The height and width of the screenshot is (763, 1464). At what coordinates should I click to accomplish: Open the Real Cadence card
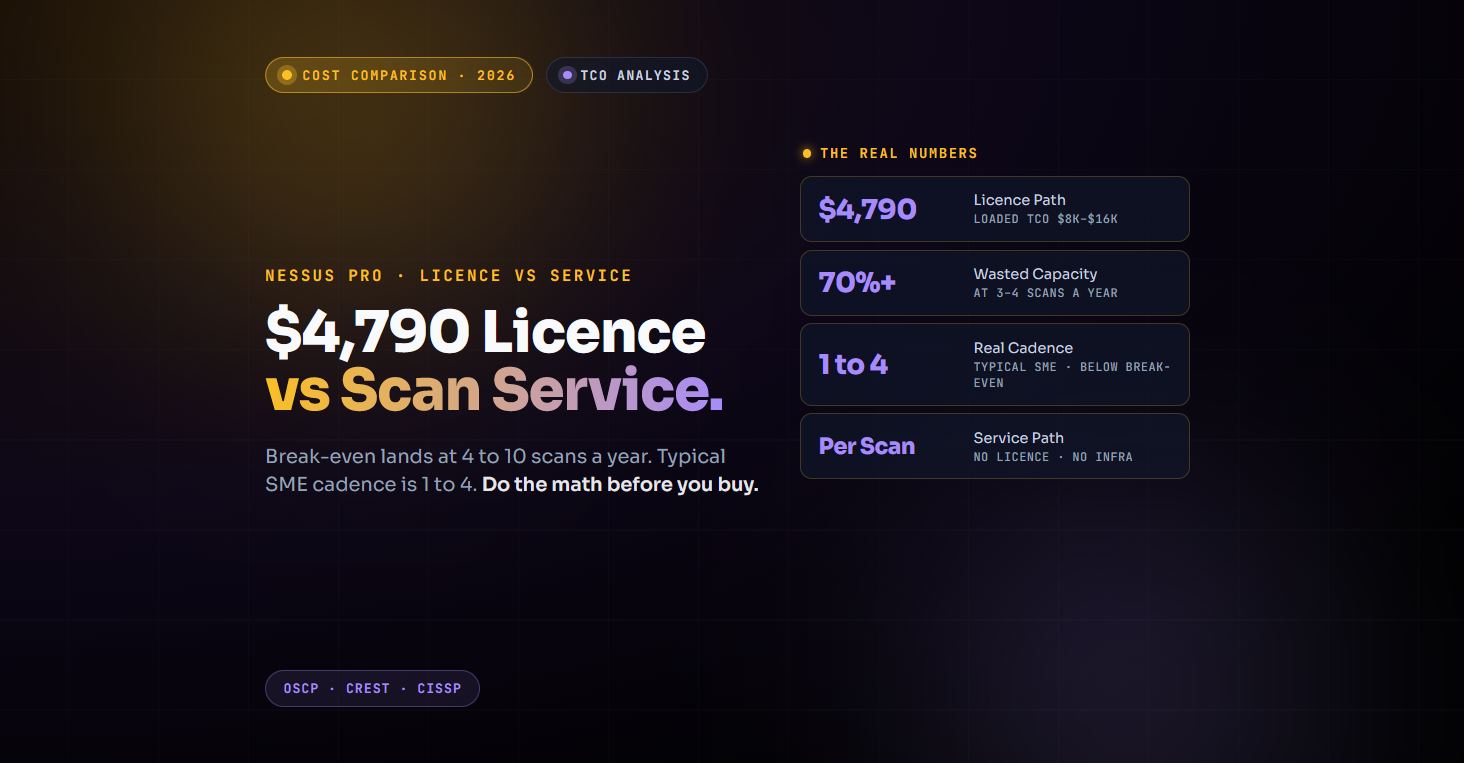pyautogui.click(x=994, y=364)
